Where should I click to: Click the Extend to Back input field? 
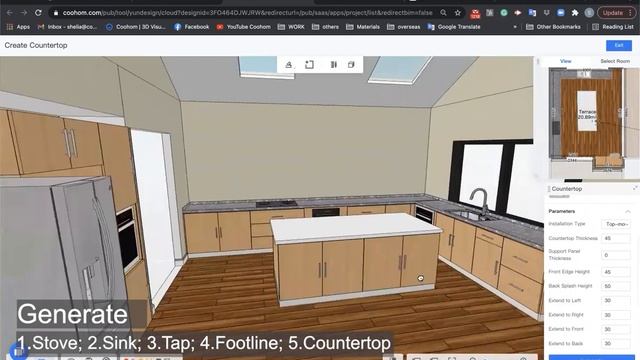coord(616,343)
